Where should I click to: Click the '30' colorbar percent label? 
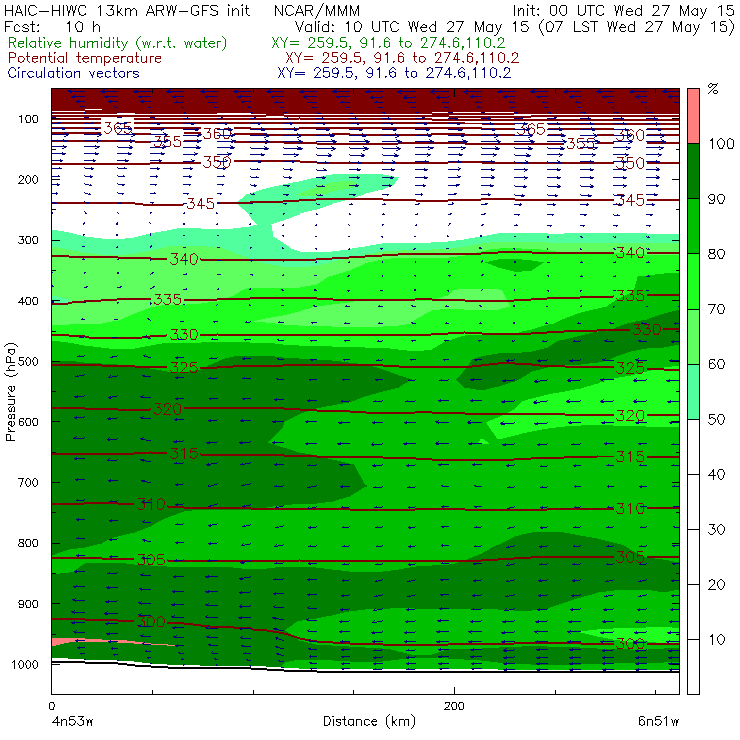tap(716, 530)
